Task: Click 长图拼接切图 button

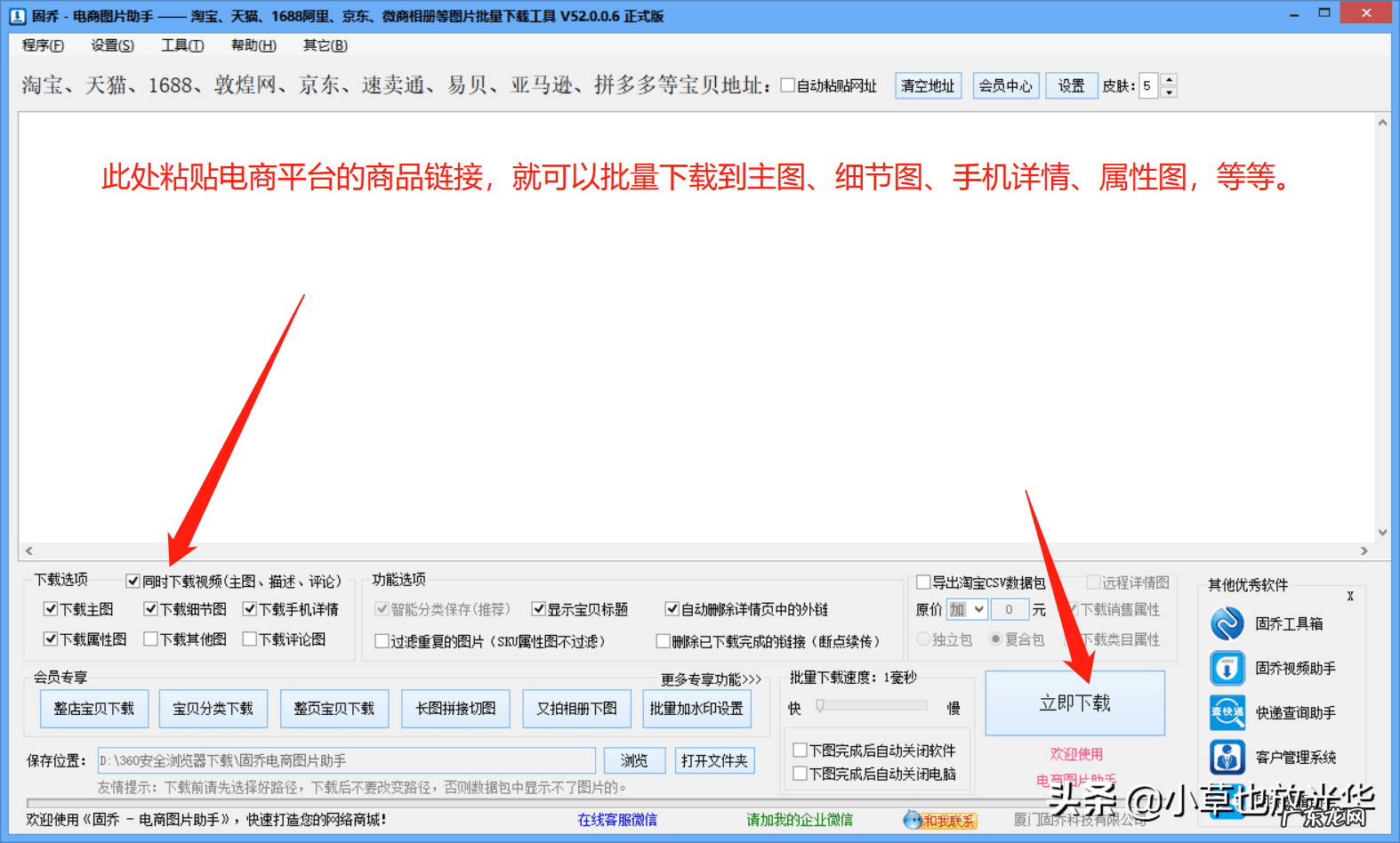Action: click(x=455, y=709)
